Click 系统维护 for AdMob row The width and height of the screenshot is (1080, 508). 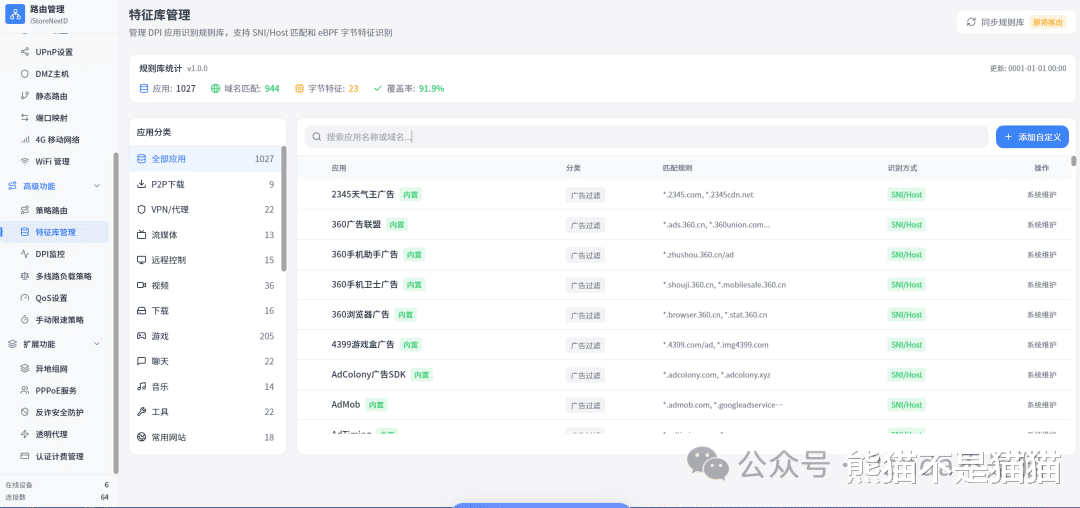point(1041,405)
